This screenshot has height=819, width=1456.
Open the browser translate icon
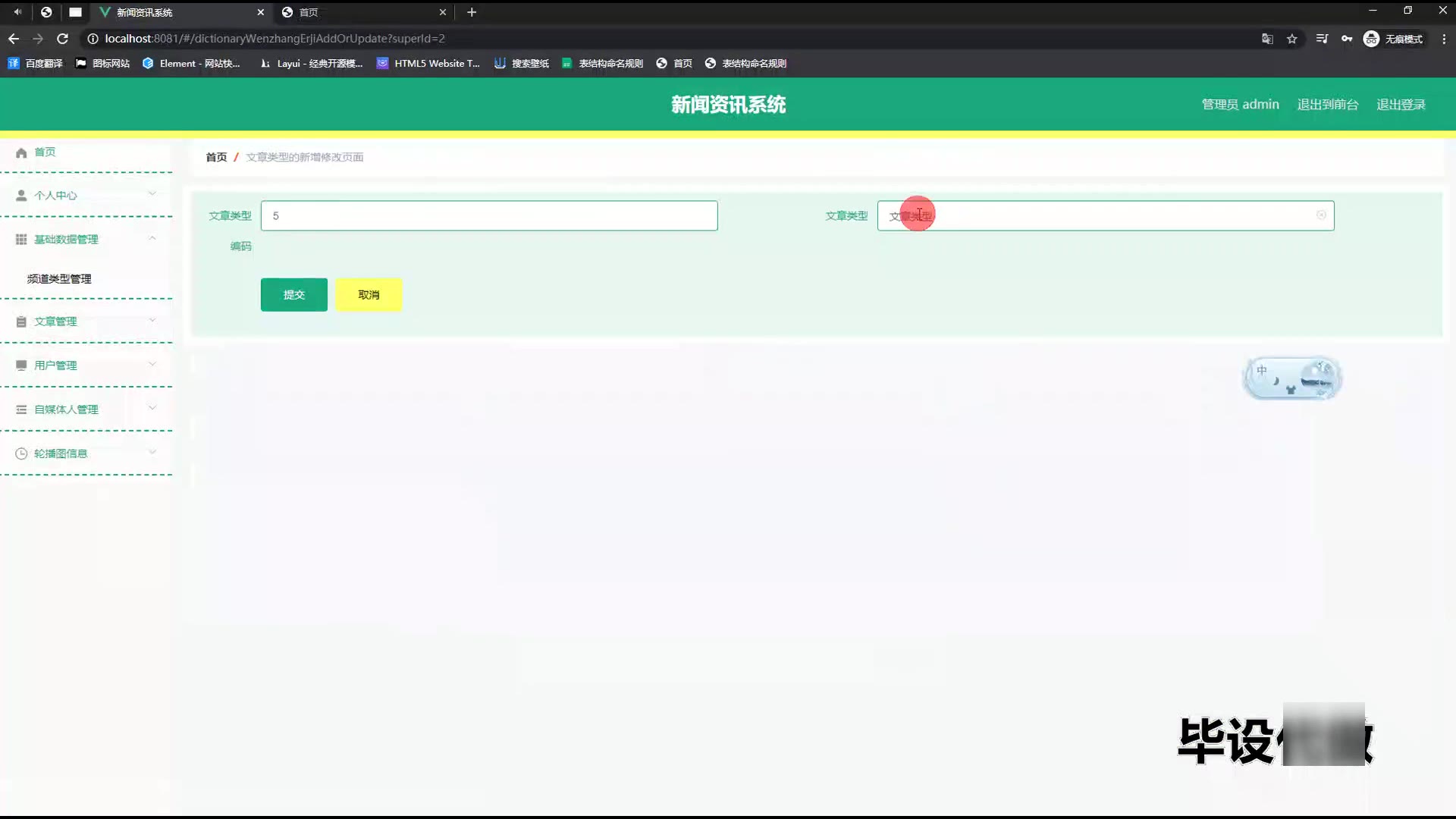tap(1267, 39)
